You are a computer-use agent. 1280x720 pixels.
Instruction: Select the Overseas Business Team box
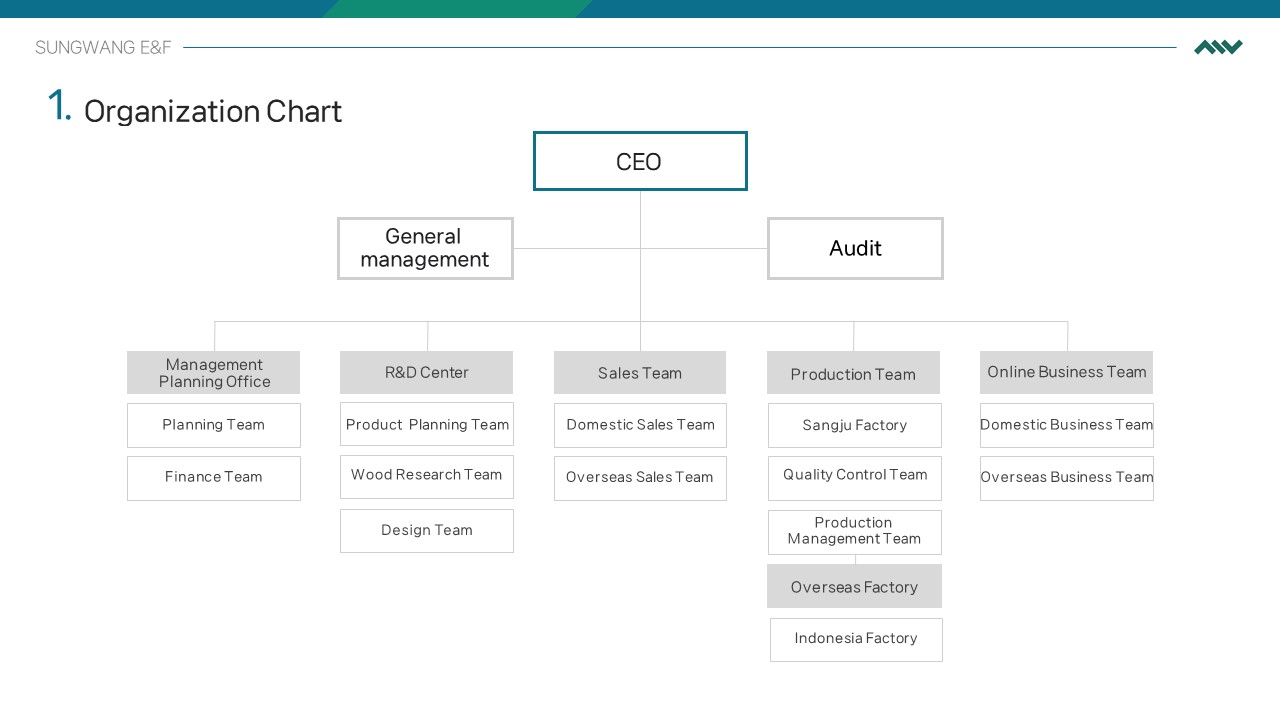coord(1067,478)
